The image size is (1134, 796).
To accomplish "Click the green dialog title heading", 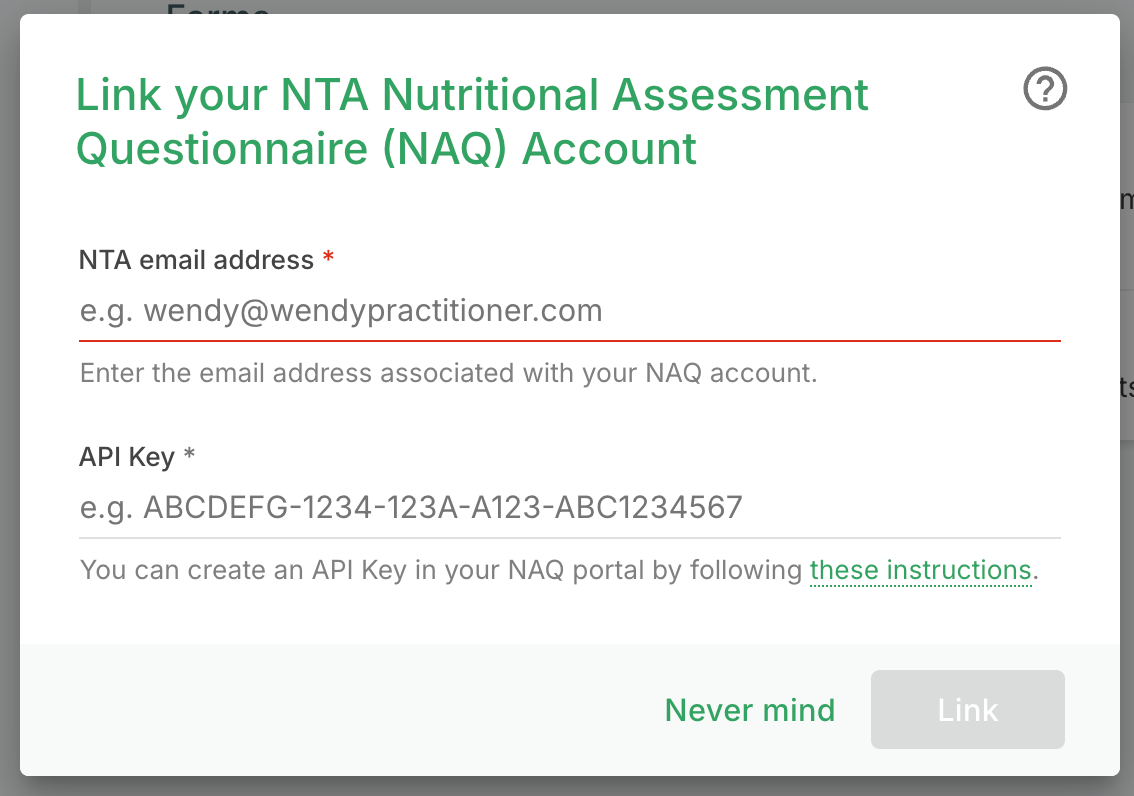I will [472, 122].
